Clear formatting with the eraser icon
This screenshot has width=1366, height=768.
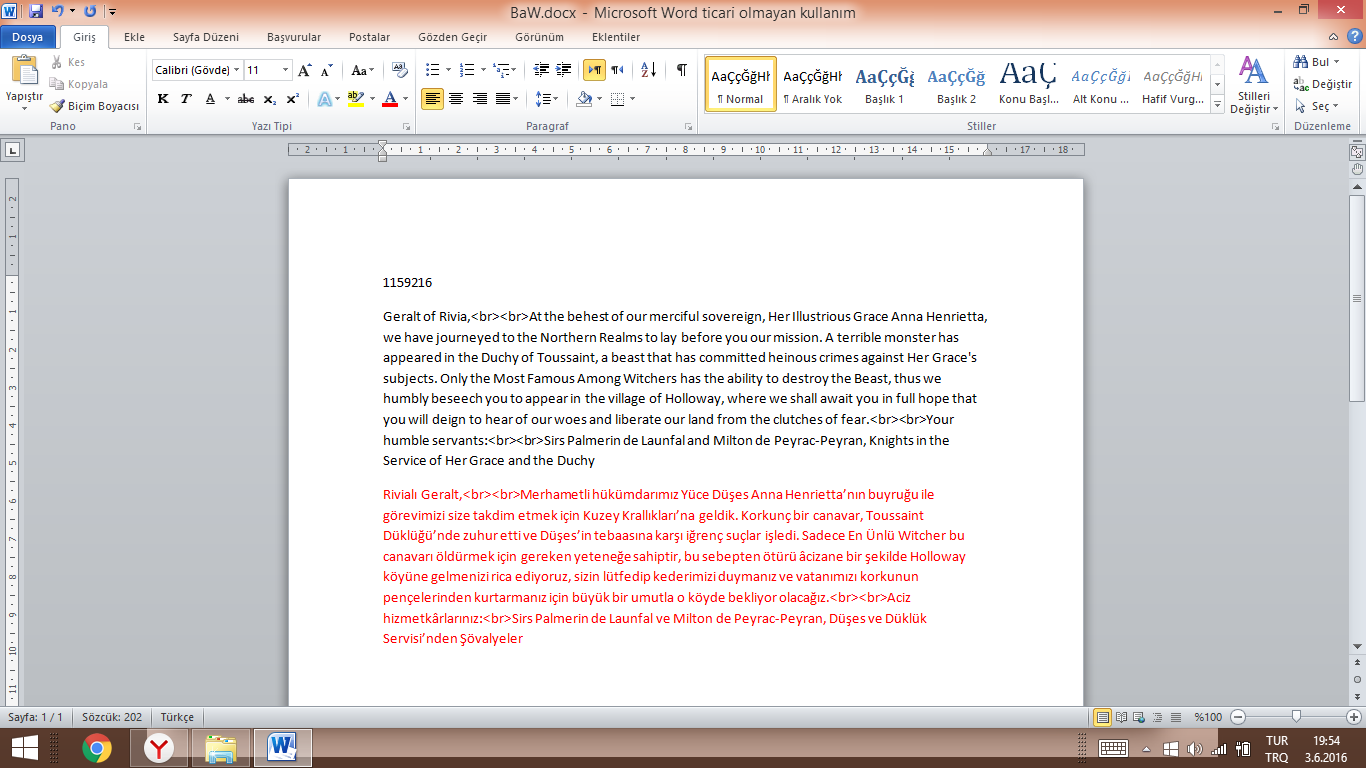click(400, 70)
